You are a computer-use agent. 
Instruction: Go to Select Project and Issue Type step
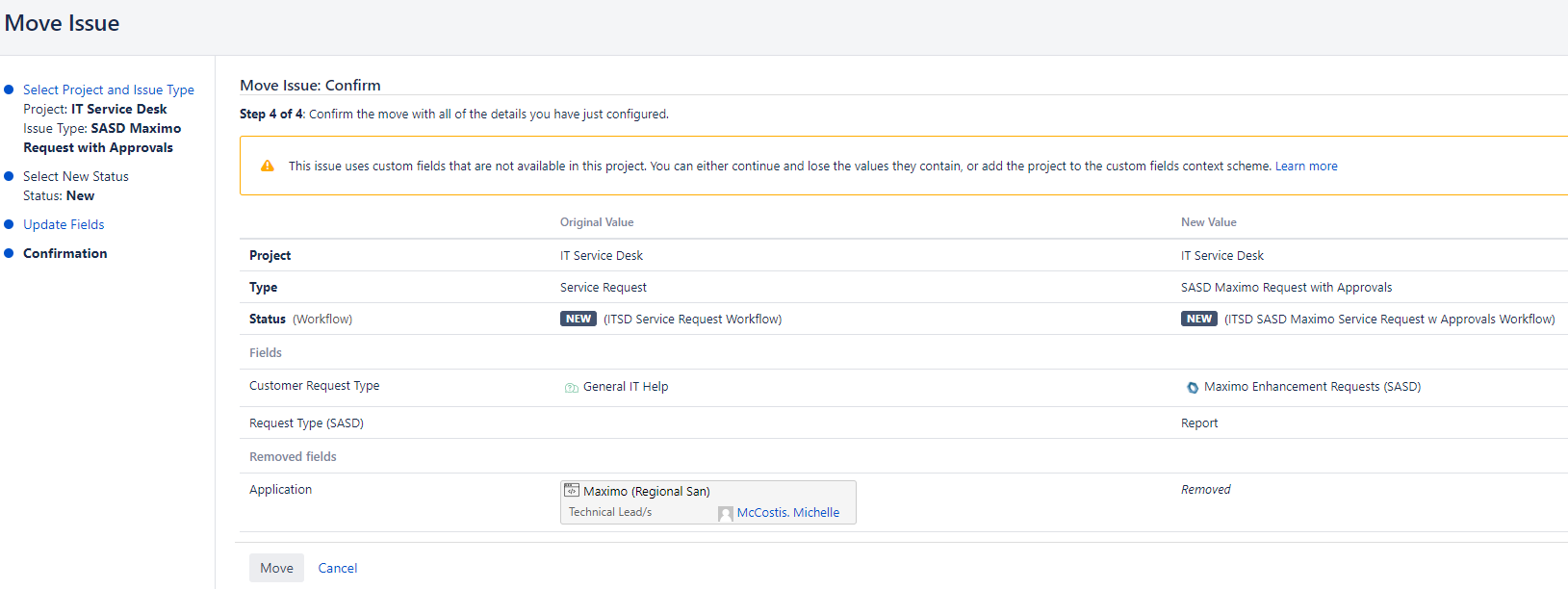point(109,90)
